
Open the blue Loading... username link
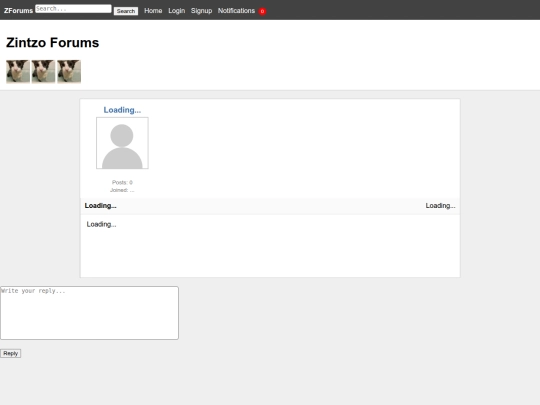[122, 110]
